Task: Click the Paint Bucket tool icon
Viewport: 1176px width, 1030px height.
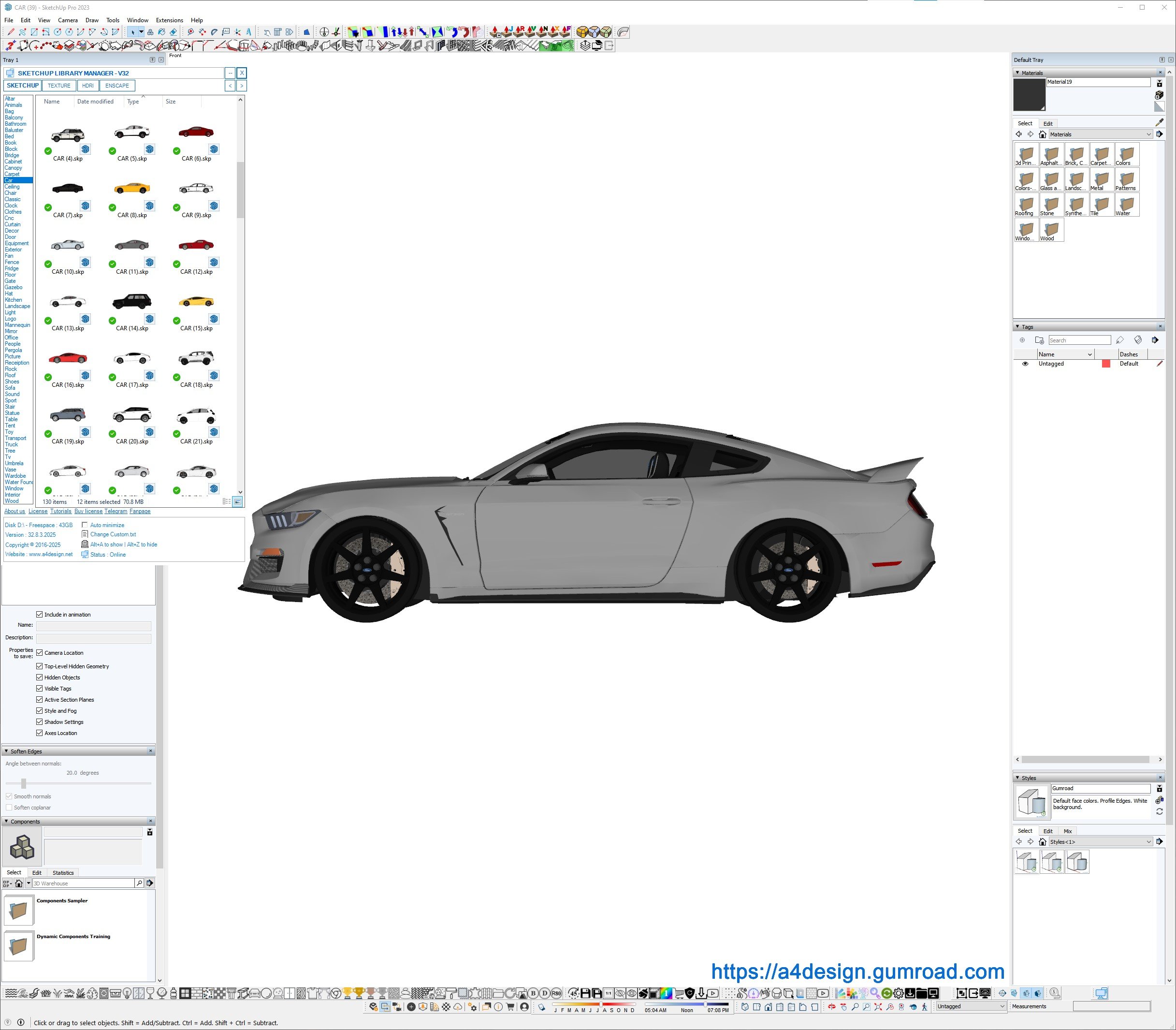Action: click(x=161, y=32)
